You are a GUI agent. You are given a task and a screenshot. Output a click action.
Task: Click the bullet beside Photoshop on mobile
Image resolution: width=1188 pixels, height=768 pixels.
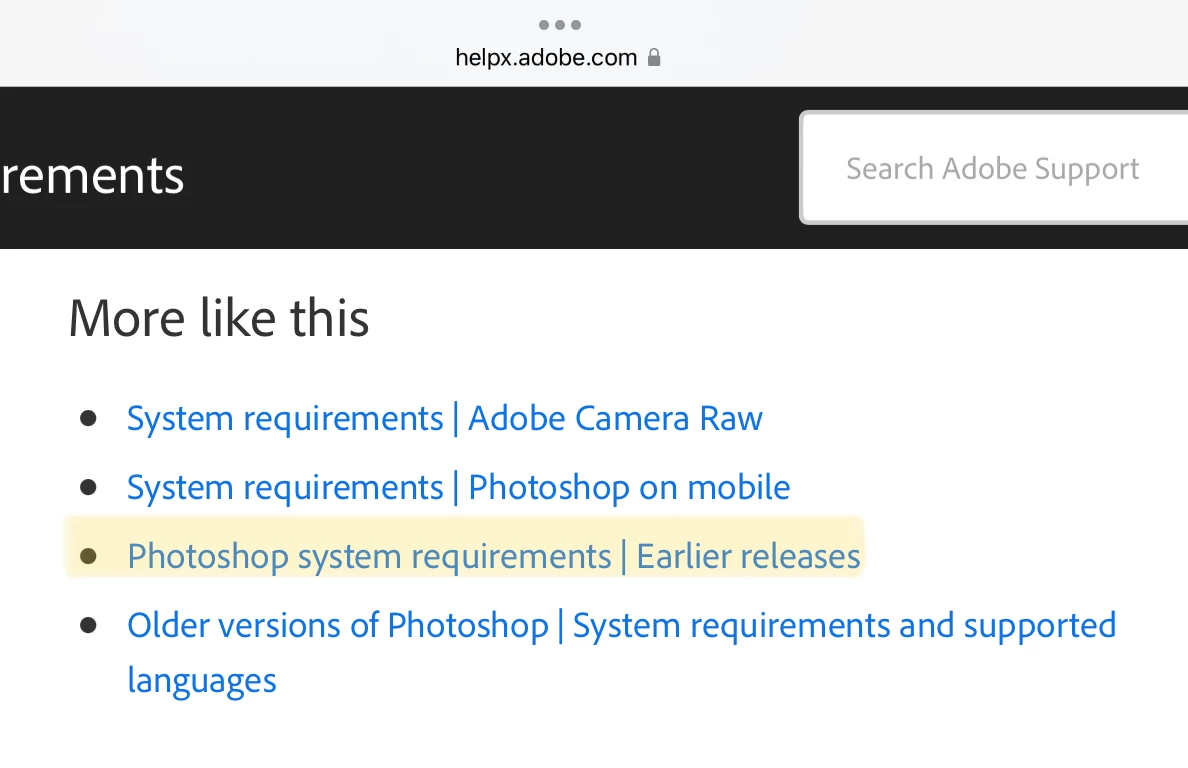click(88, 487)
